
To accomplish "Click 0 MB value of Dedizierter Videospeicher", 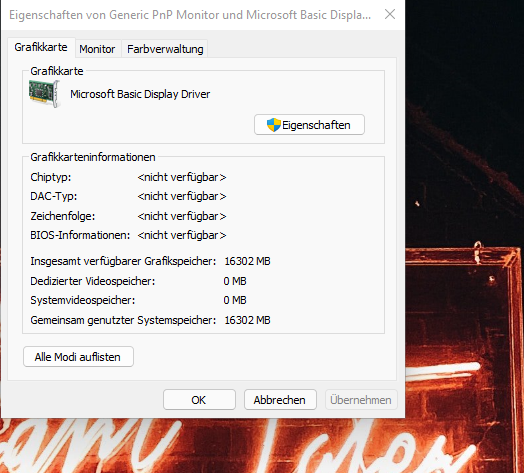I will click(235, 281).
